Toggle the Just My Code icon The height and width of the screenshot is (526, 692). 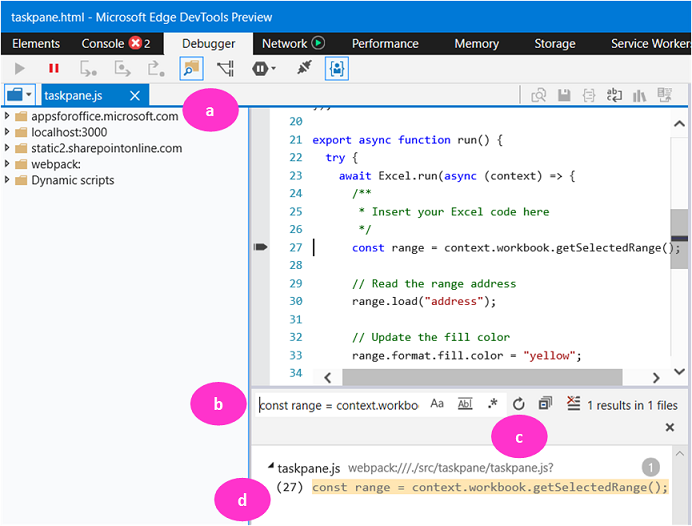click(x=337, y=68)
